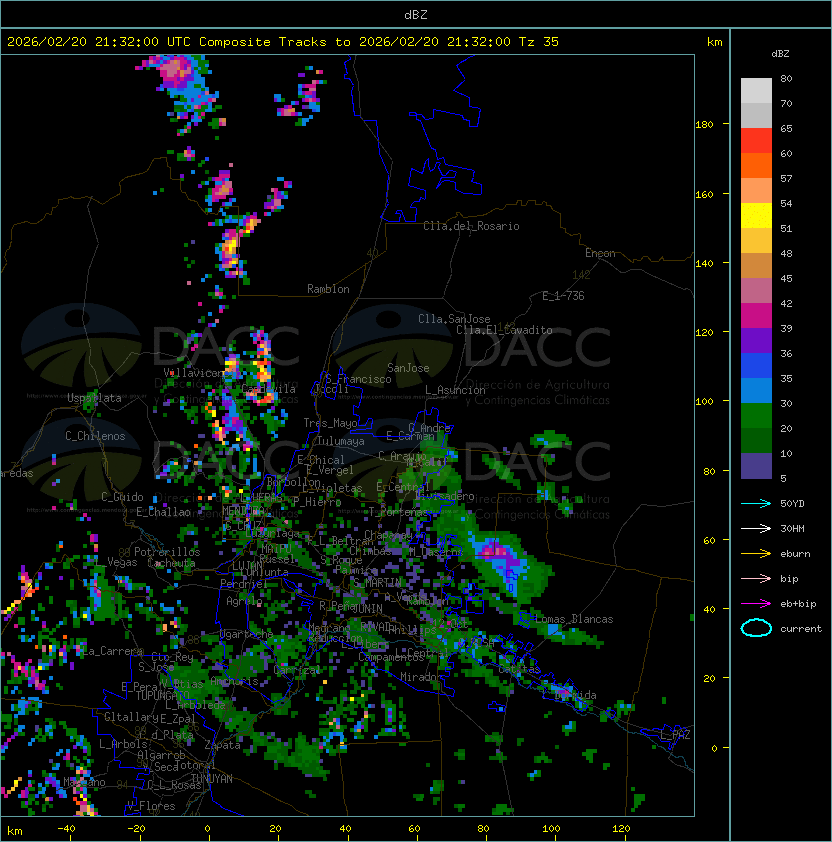Viewport: 832px width, 842px height.
Task: Click the 'L_PAZ' map label
Action: 675,735
